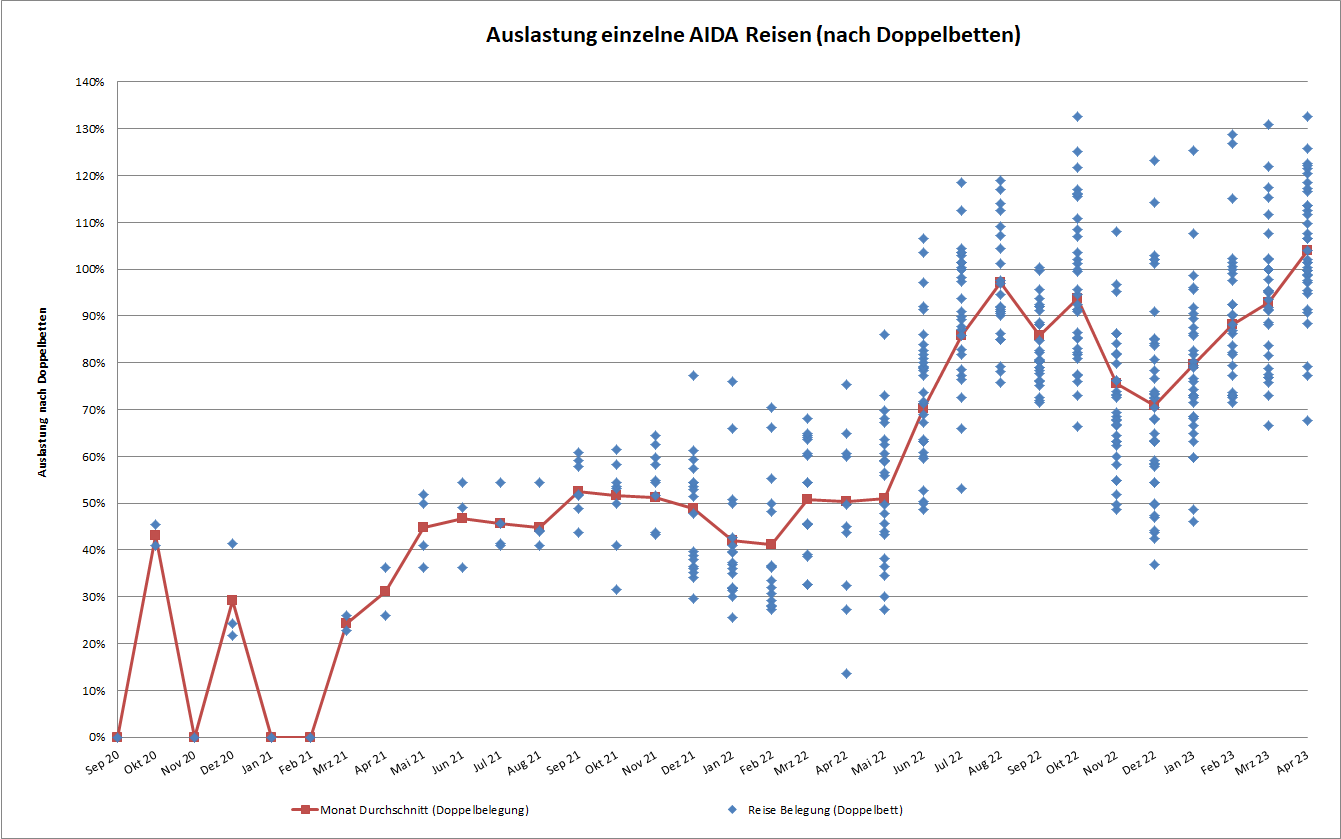This screenshot has width=1341, height=839.
Task: Choose the red average marker above Nov 22
Action: pyautogui.click(x=1116, y=383)
